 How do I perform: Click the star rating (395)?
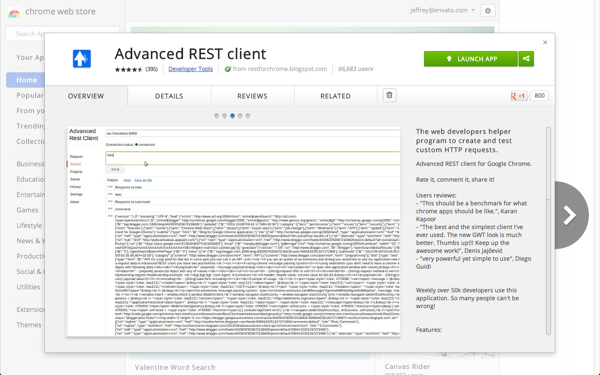[136, 69]
